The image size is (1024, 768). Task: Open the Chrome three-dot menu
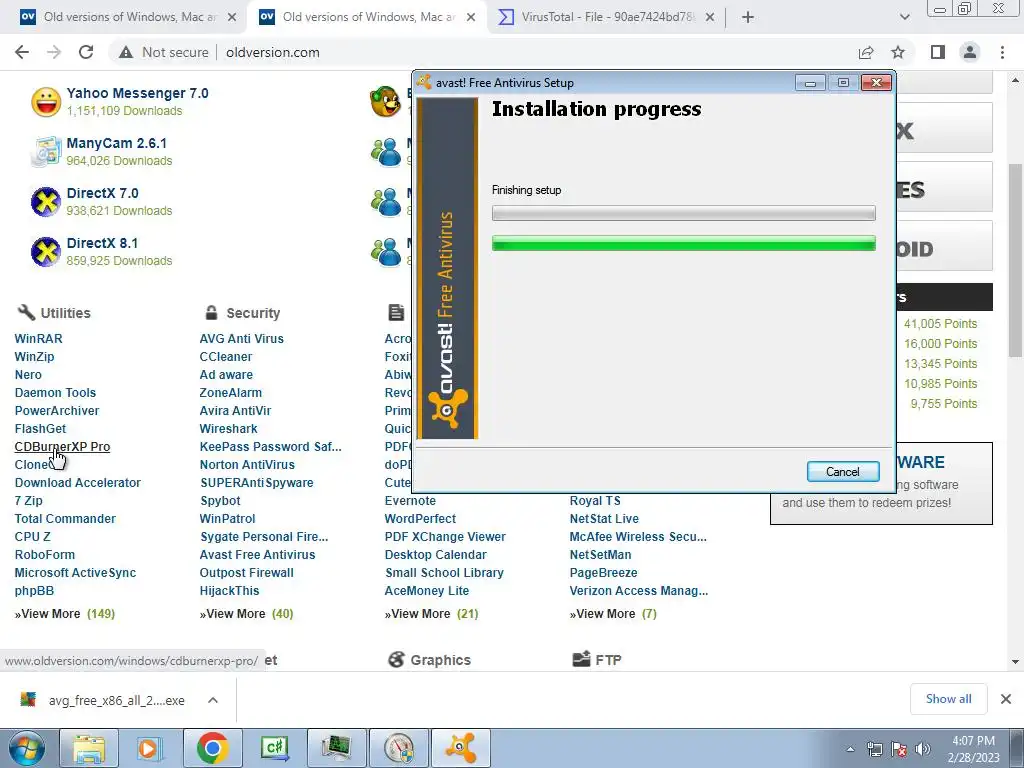click(1002, 52)
